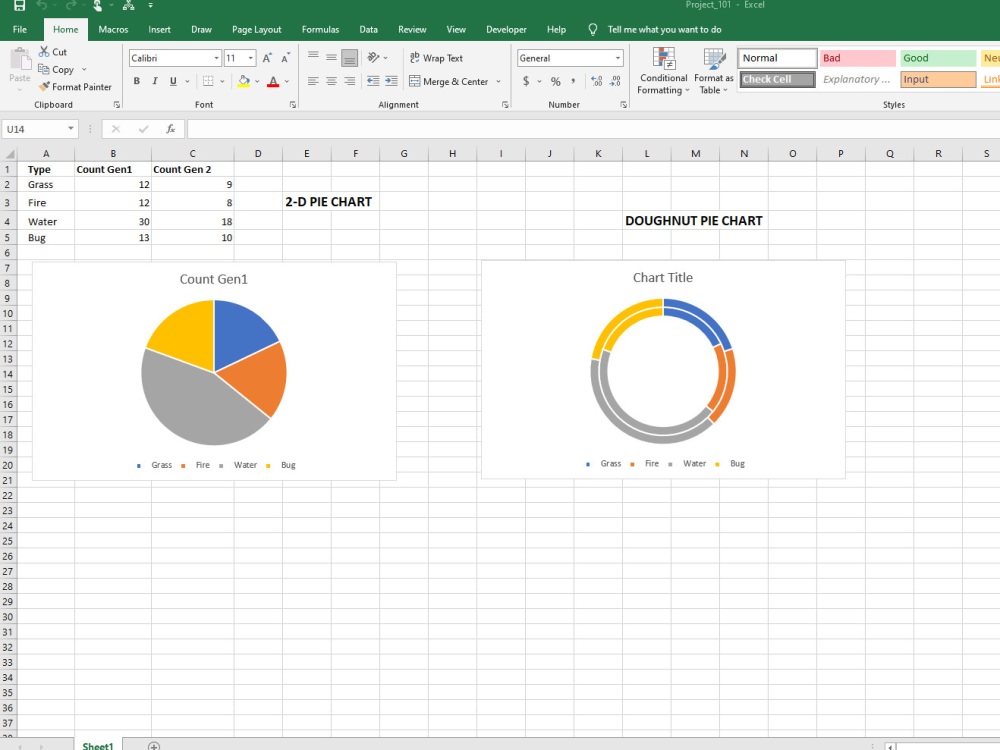Click the Accounting dollar format icon
The image size is (1000, 750).
pos(526,81)
